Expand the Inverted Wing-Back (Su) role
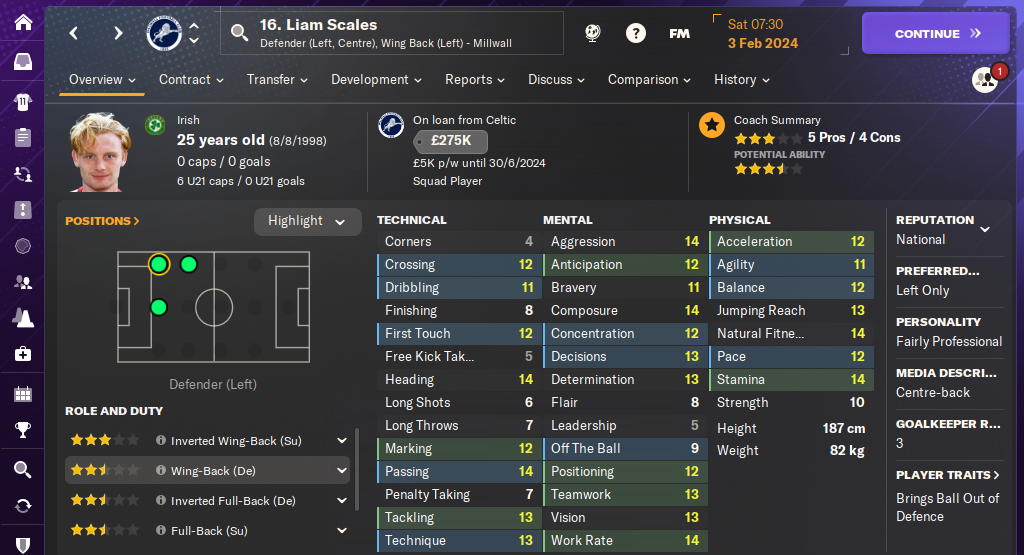 point(342,440)
